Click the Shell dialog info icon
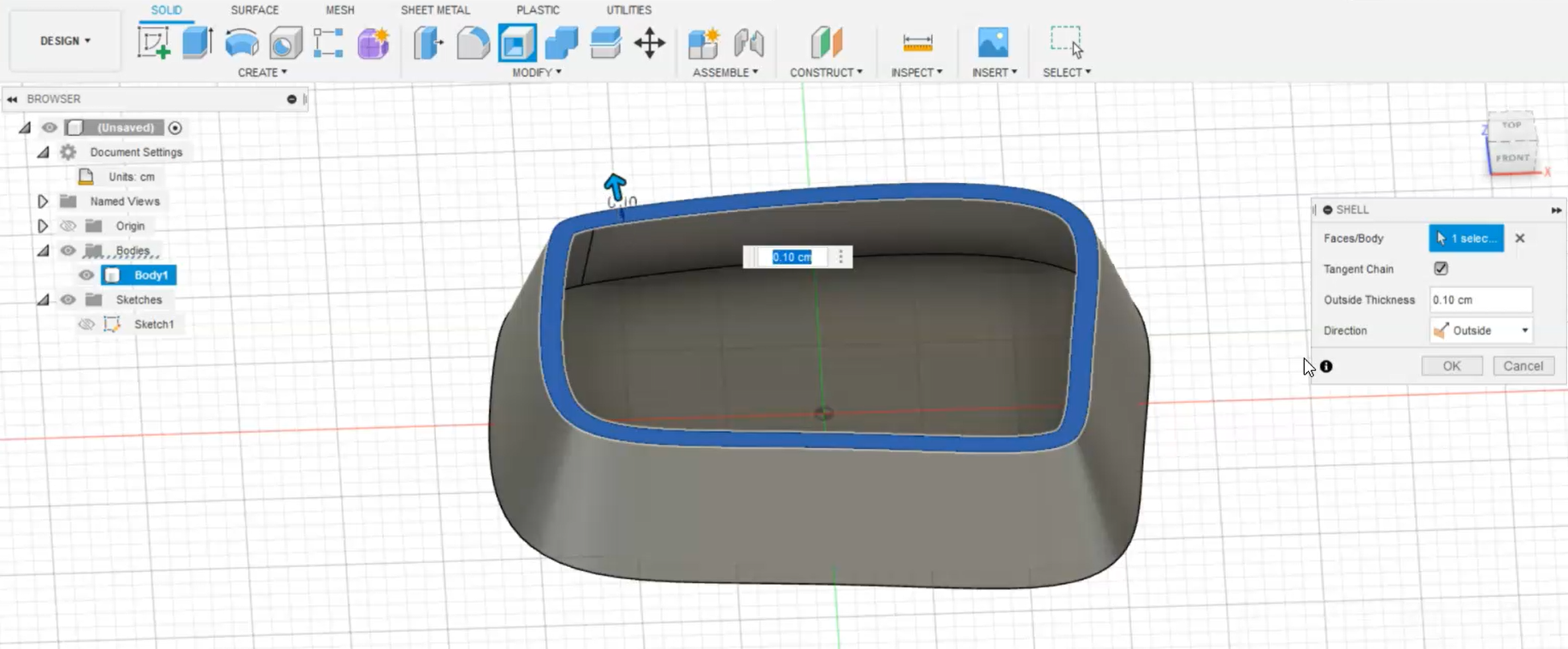 1326,367
